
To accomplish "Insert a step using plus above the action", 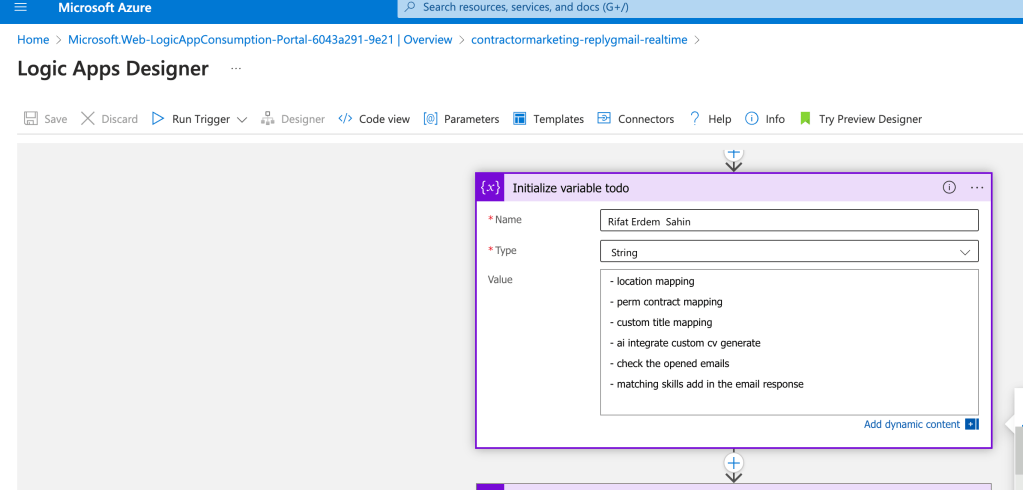I will tap(734, 152).
